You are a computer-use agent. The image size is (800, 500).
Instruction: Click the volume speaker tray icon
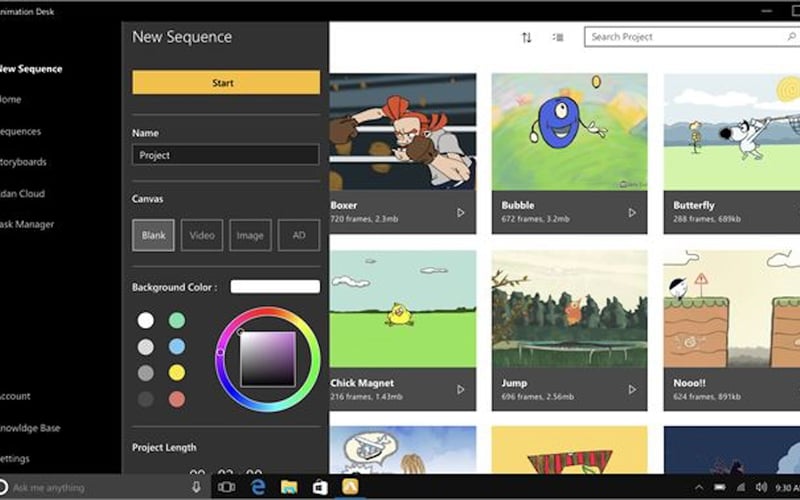761,488
